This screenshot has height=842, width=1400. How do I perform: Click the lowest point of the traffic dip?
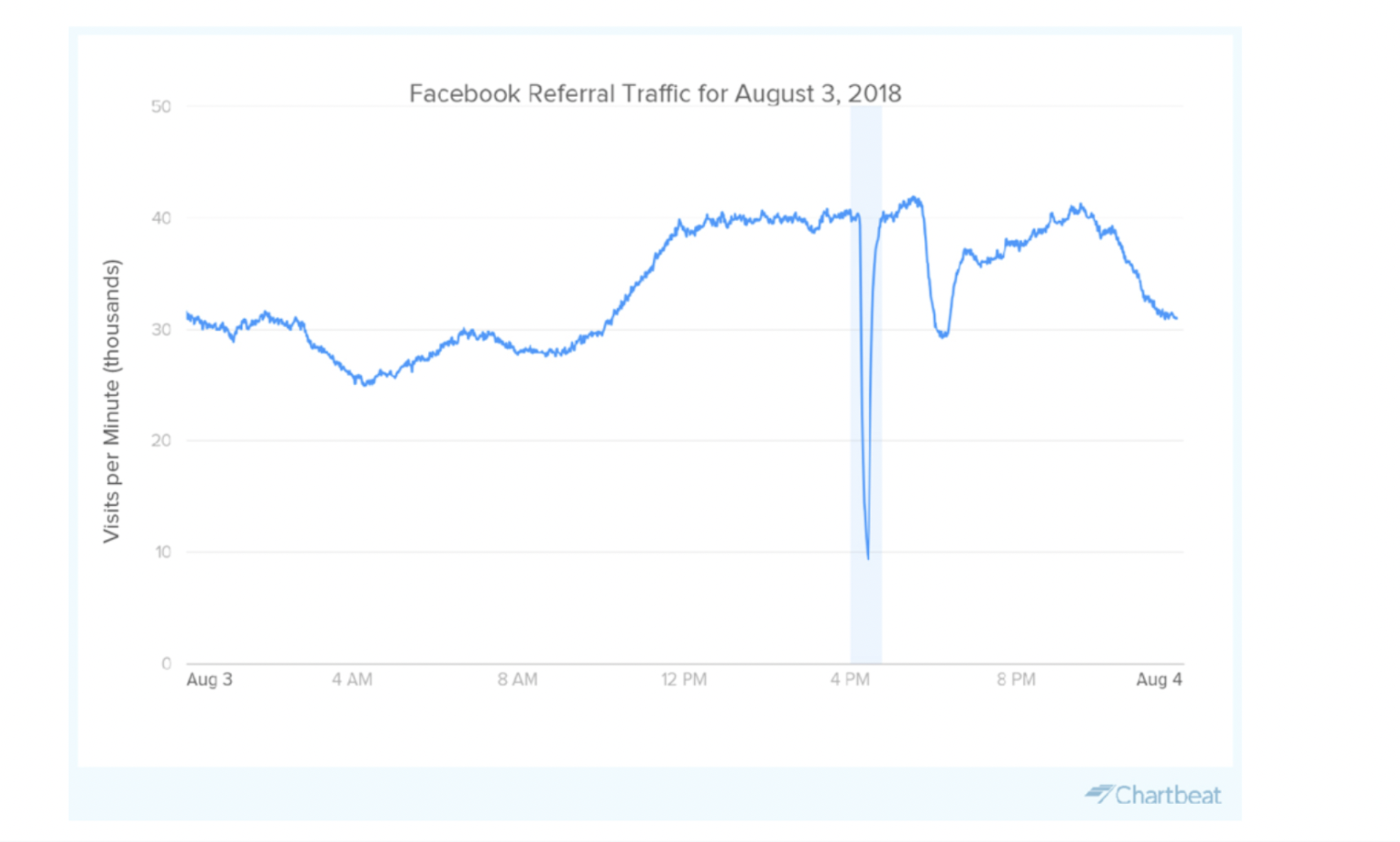[867, 557]
